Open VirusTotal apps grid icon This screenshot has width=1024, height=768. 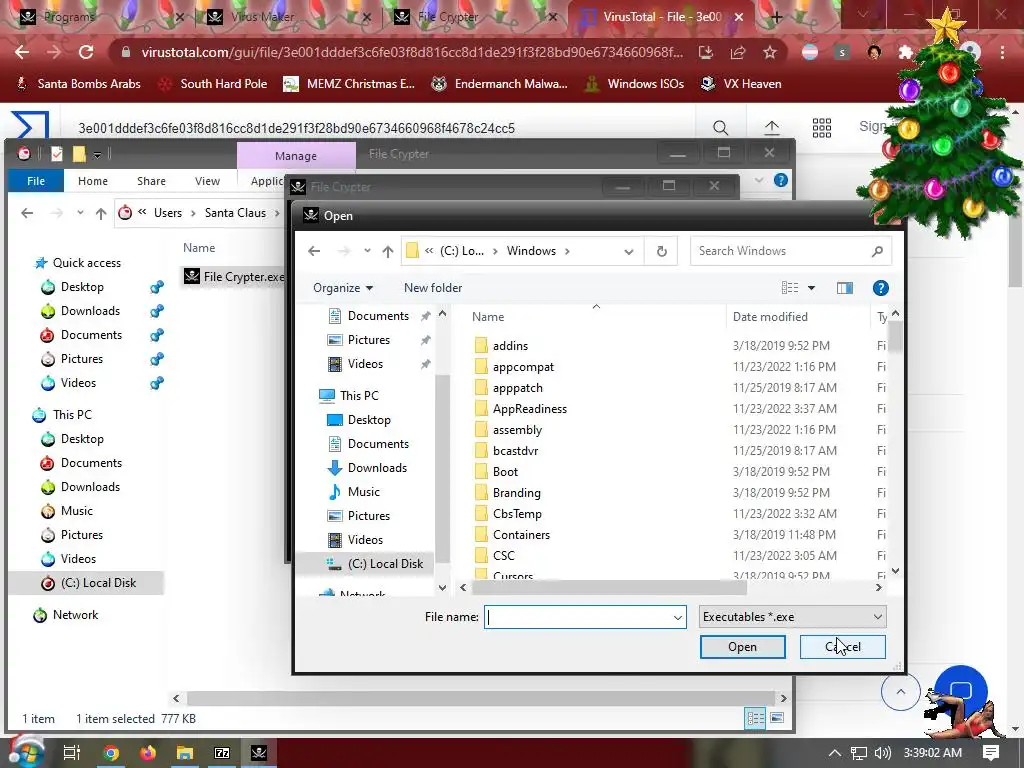[x=822, y=127]
